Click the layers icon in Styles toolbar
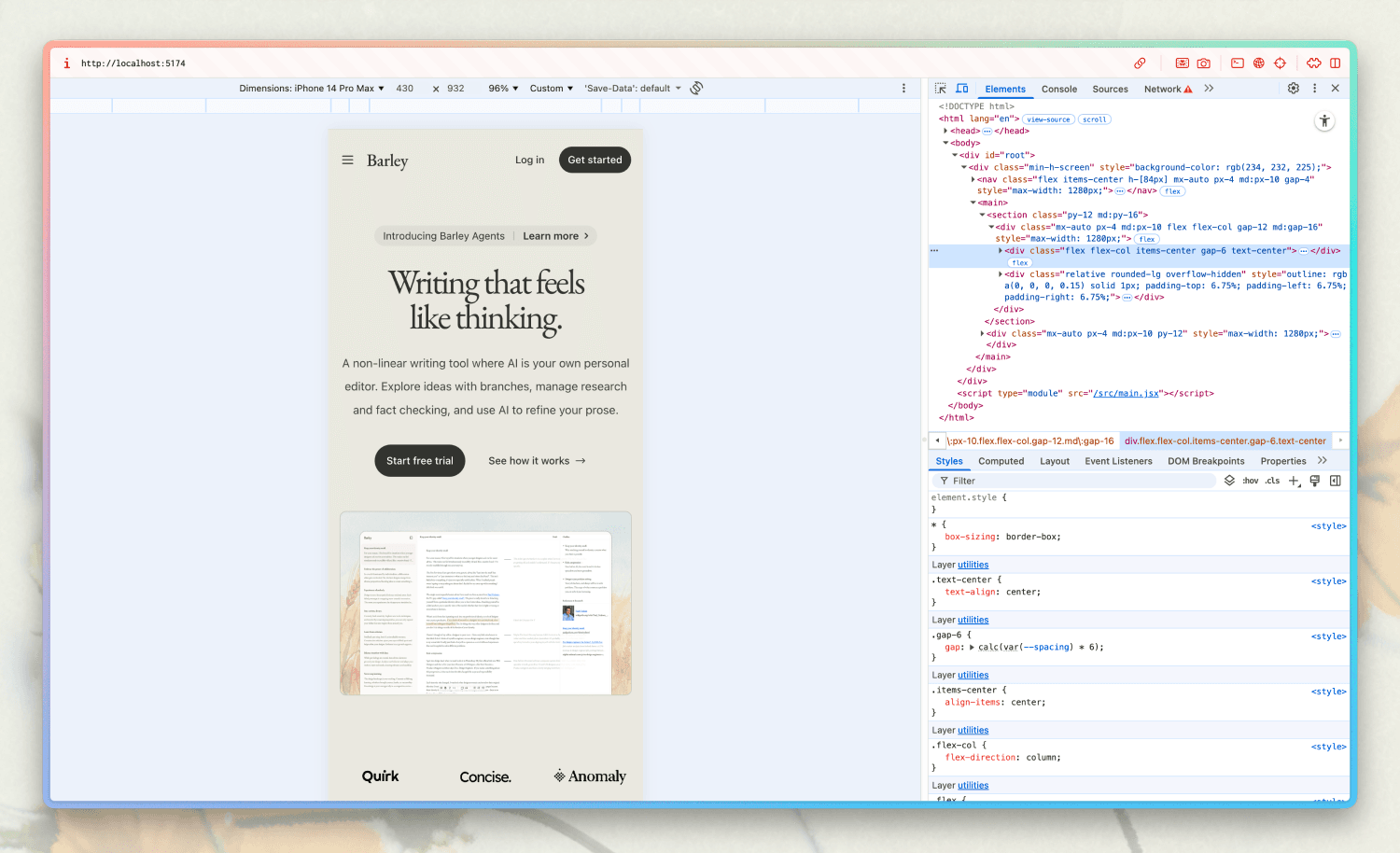Screen dimensions: 1400x853 pos(1229,481)
